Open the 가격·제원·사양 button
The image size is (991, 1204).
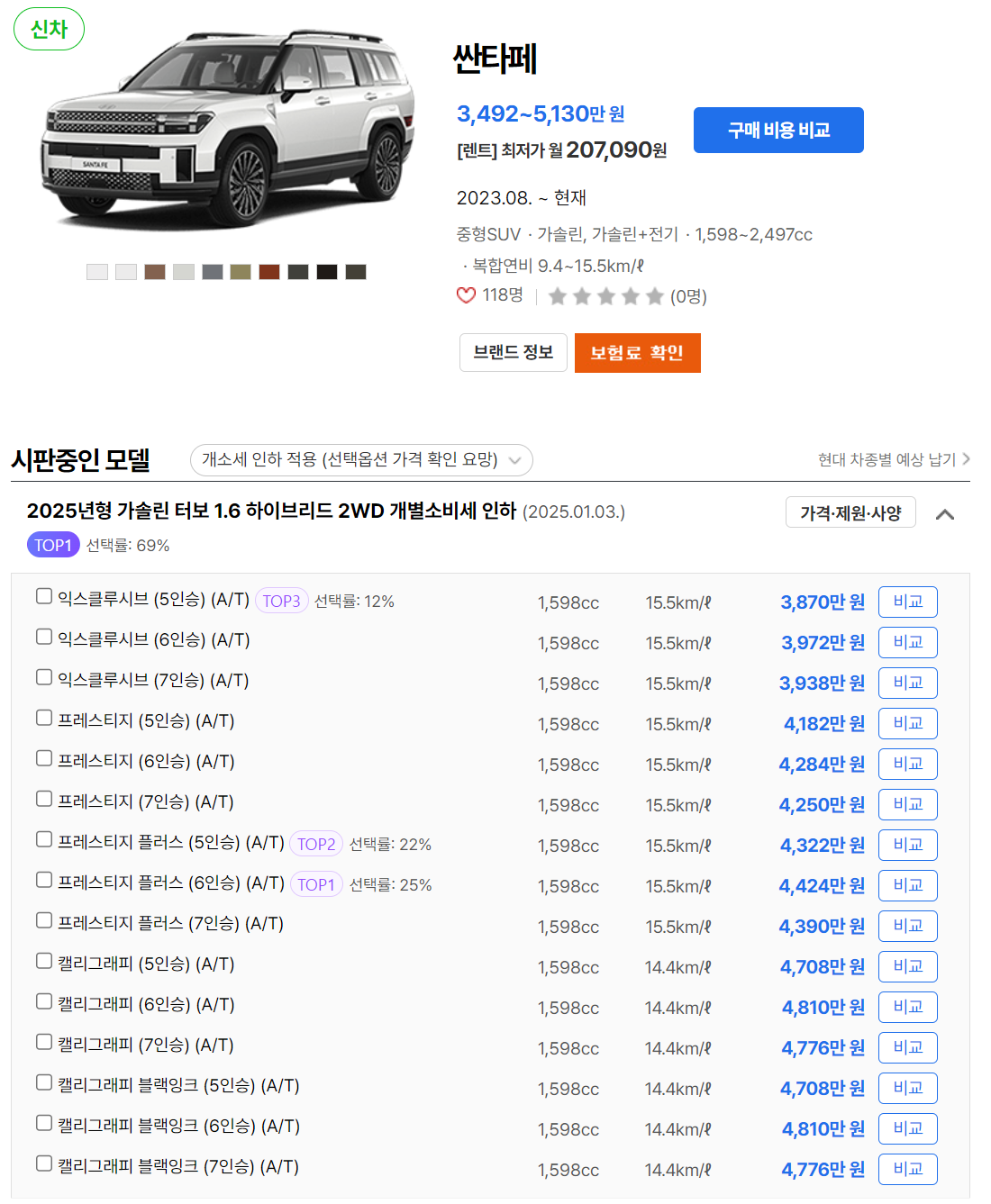(850, 512)
